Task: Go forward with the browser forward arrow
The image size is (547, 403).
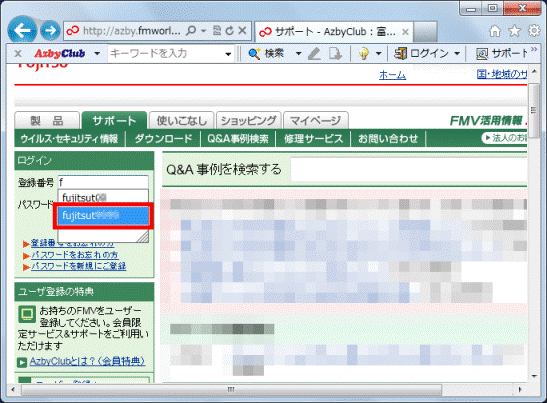Action: click(50, 31)
